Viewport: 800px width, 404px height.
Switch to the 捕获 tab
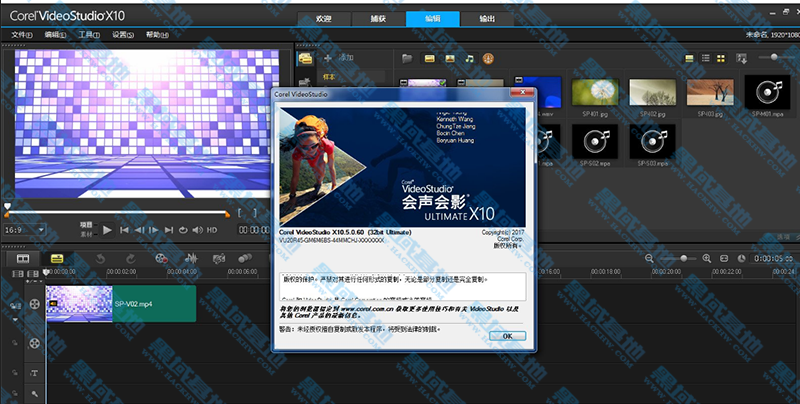378,19
